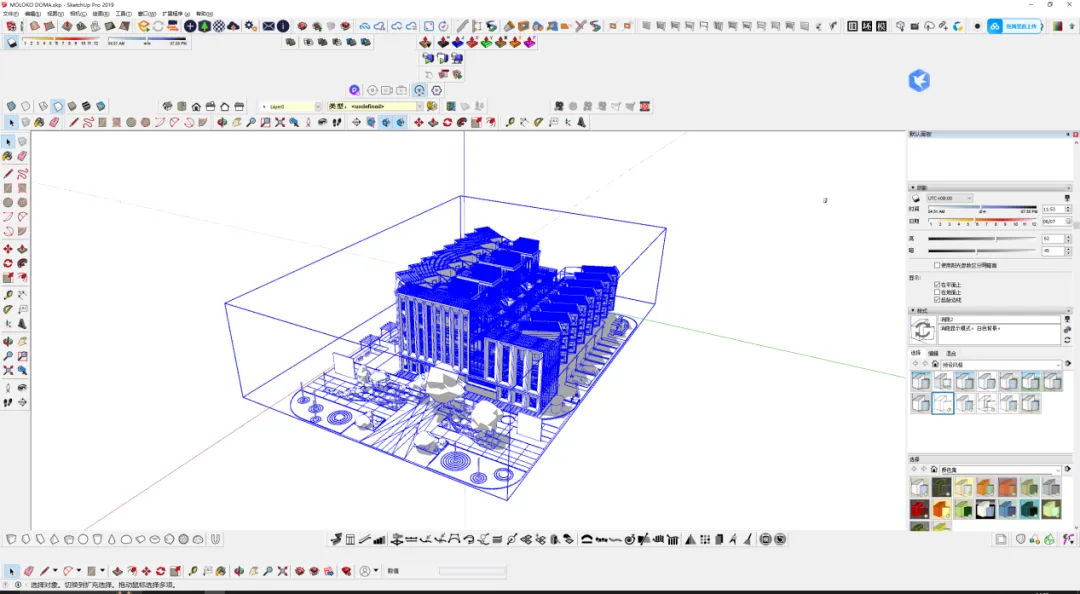Switch to the 编辑 tab in styles panel
Image resolution: width=1080 pixels, height=594 pixels.
click(933, 353)
